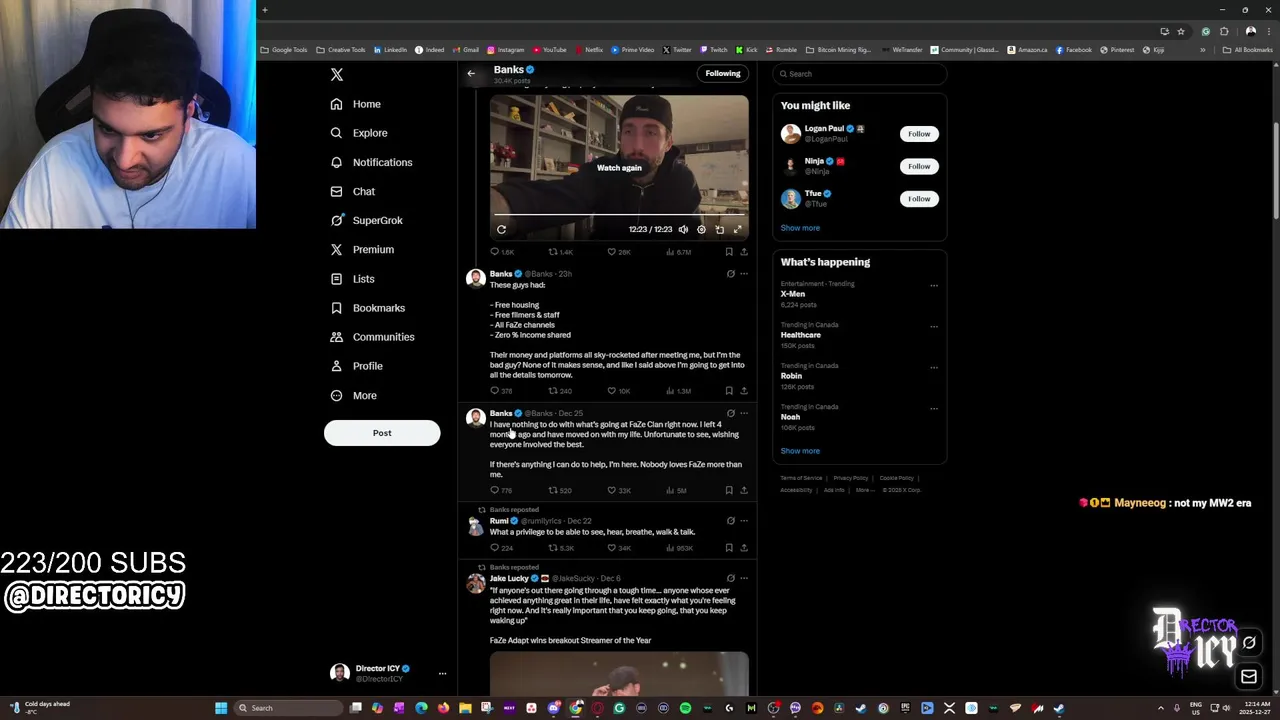
Task: Open the X-Men trending topic
Action: click(793, 294)
